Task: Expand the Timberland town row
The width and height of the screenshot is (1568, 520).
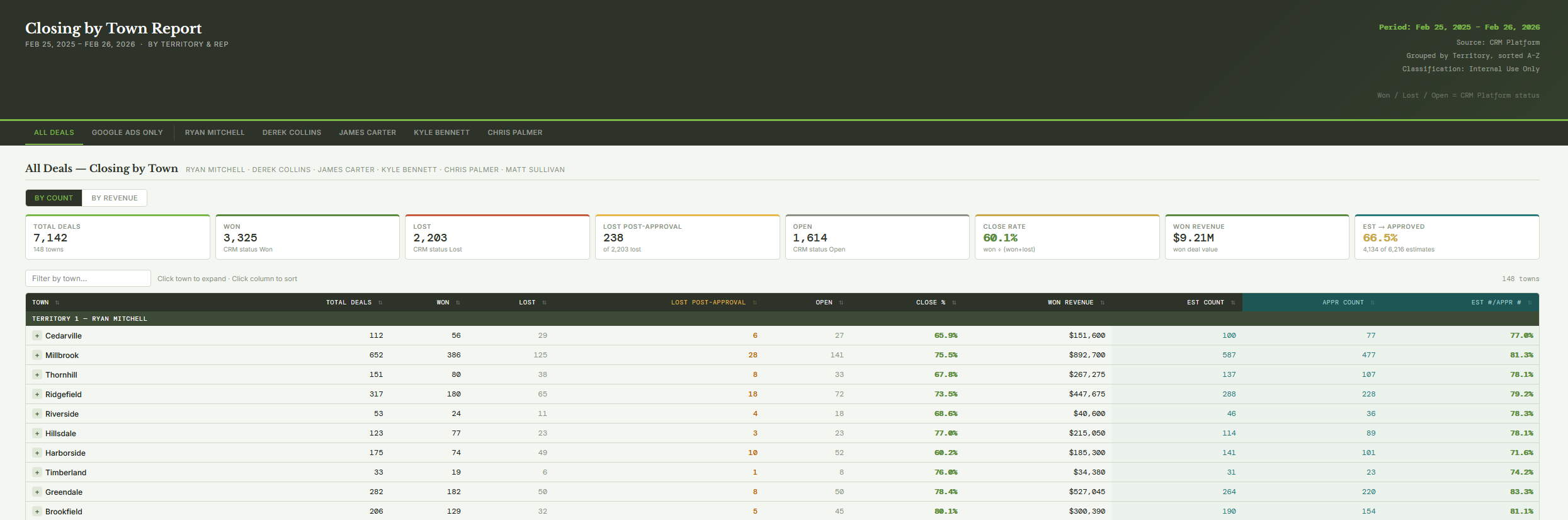Action: click(x=37, y=473)
